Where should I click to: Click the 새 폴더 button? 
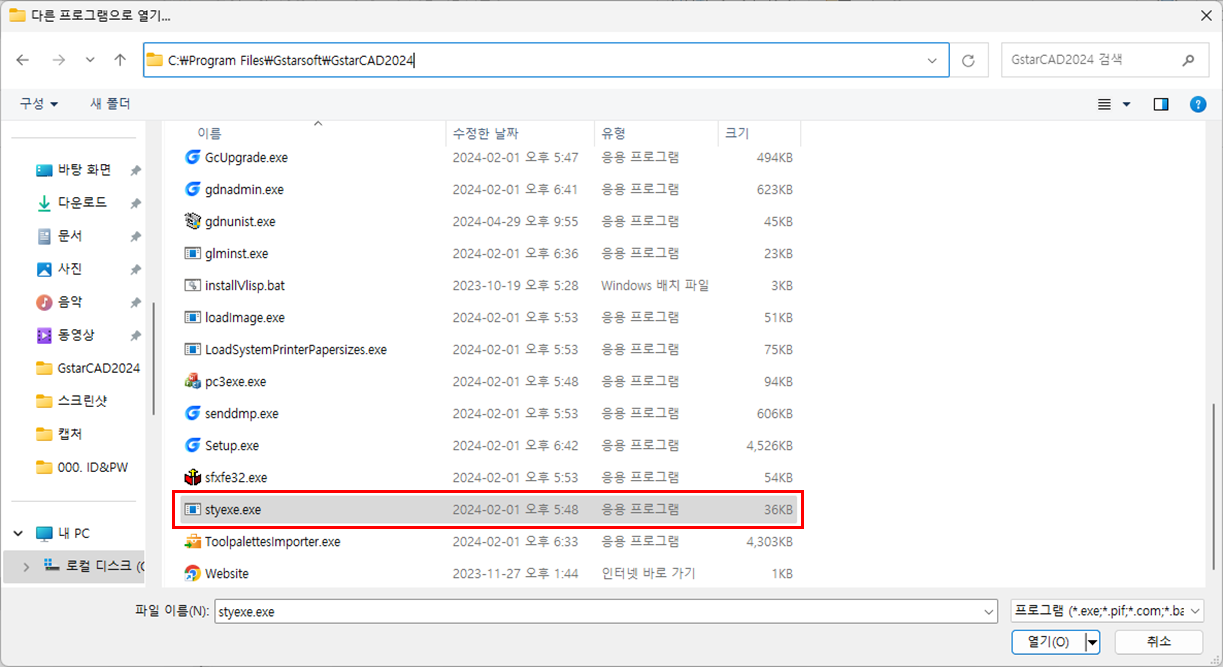110,104
